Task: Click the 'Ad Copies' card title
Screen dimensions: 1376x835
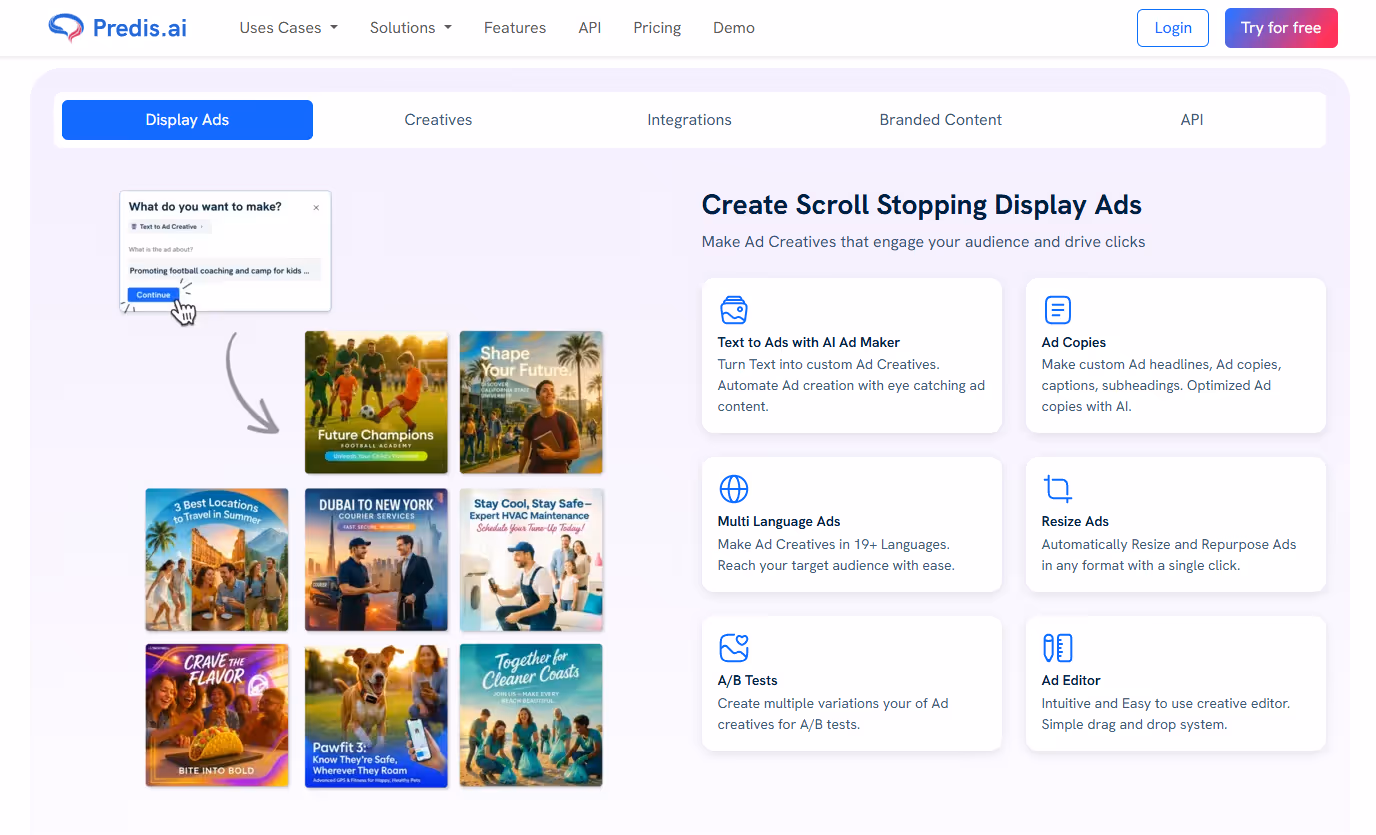Action: click(x=1074, y=342)
